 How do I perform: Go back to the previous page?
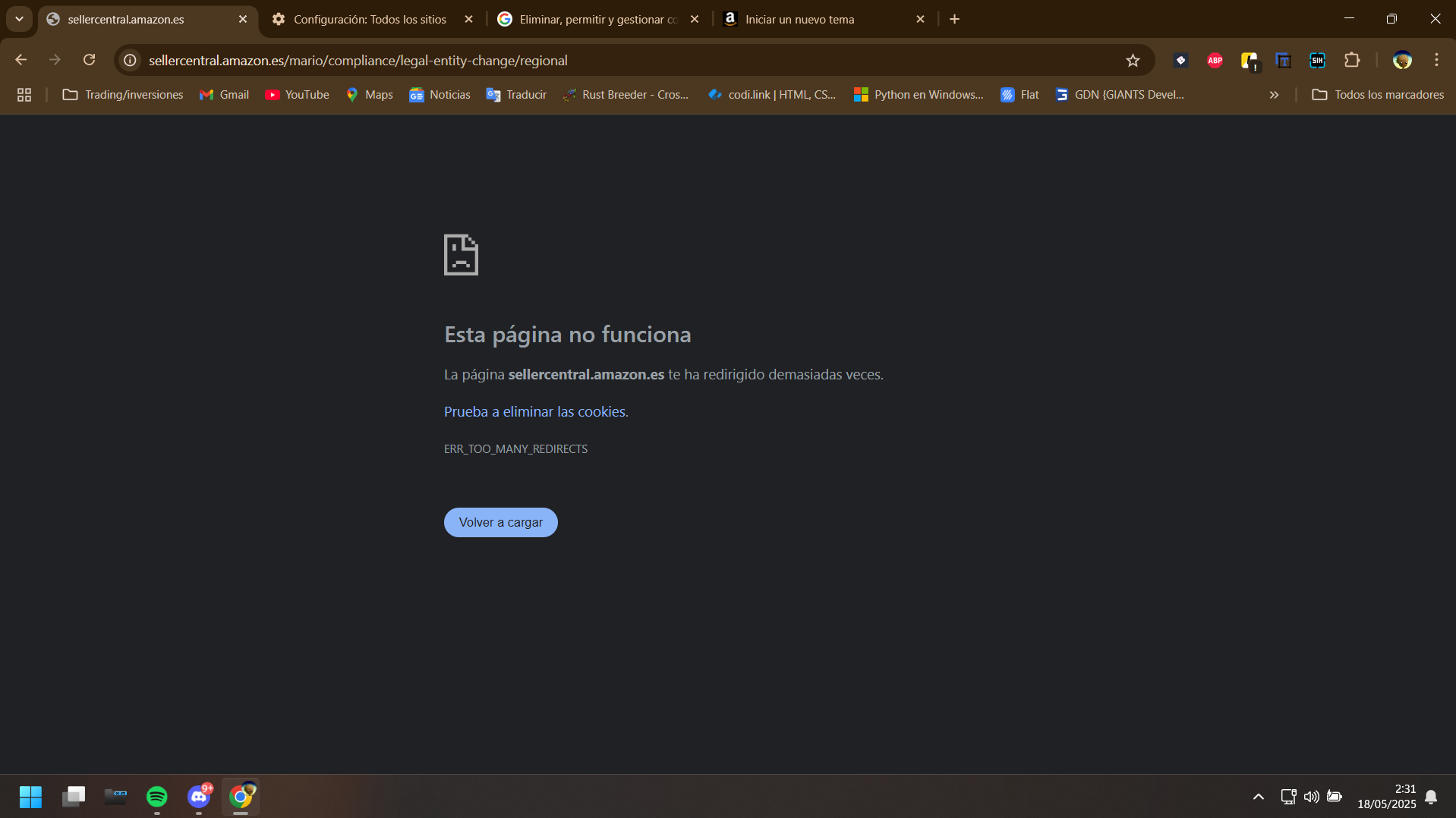[x=21, y=60]
